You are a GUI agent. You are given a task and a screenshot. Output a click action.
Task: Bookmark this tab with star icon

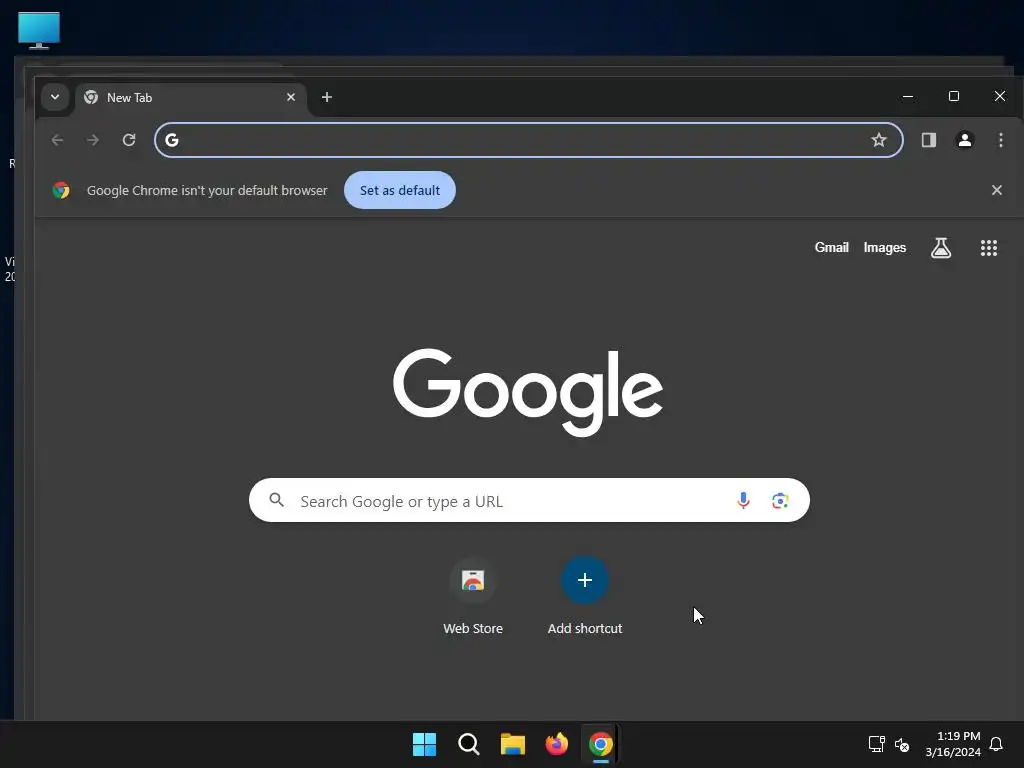coord(878,140)
